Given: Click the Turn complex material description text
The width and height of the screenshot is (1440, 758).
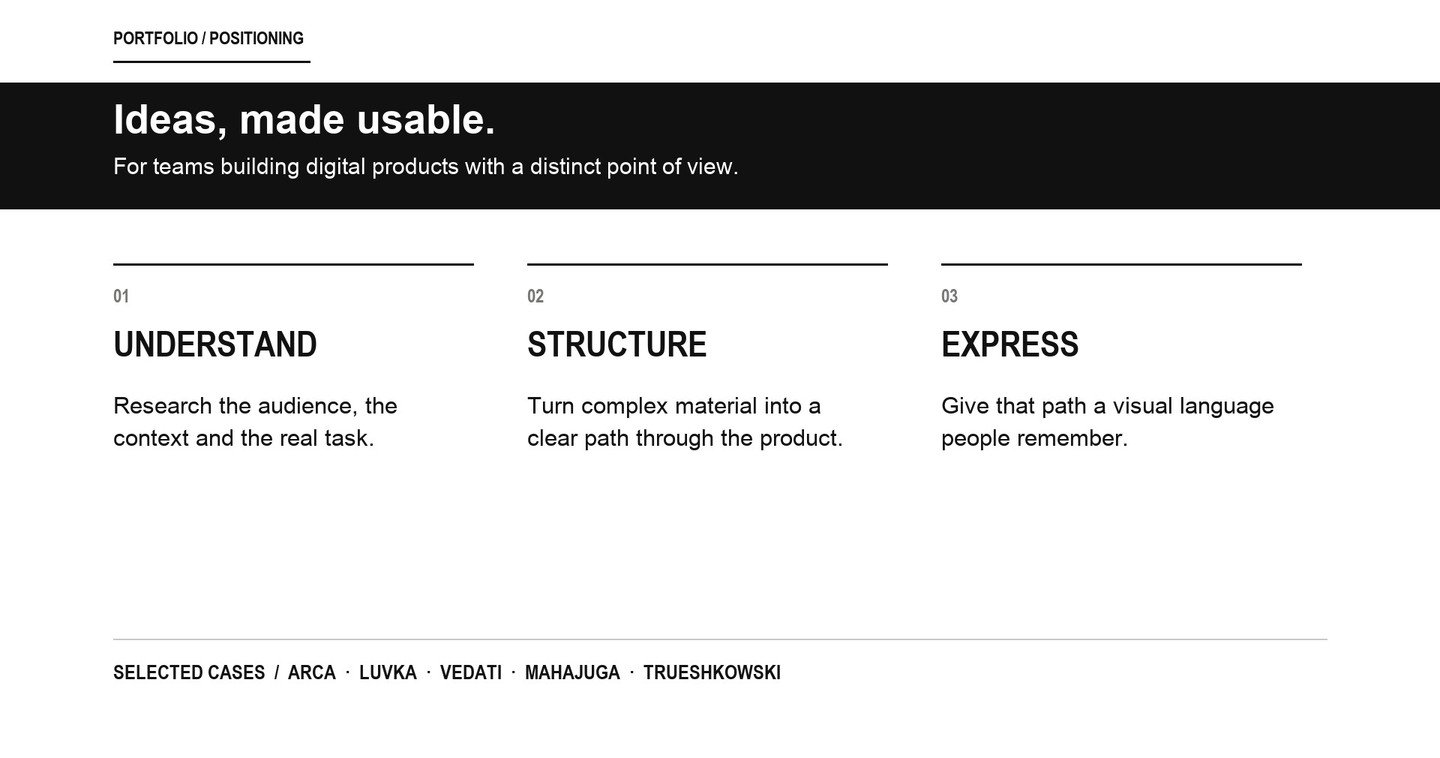Looking at the screenshot, I should (685, 422).
